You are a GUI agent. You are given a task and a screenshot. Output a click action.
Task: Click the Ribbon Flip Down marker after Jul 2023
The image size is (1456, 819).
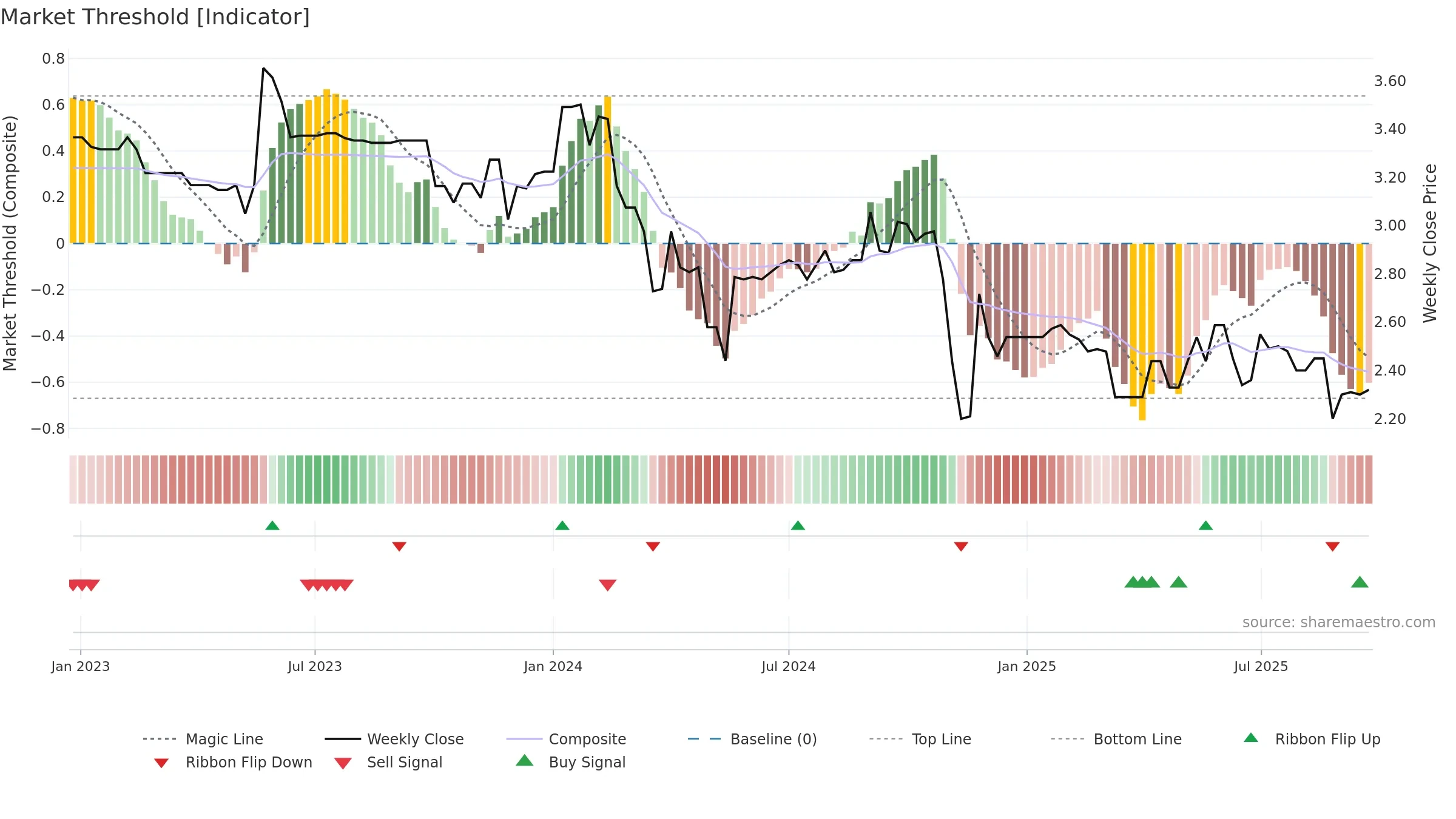tap(399, 547)
